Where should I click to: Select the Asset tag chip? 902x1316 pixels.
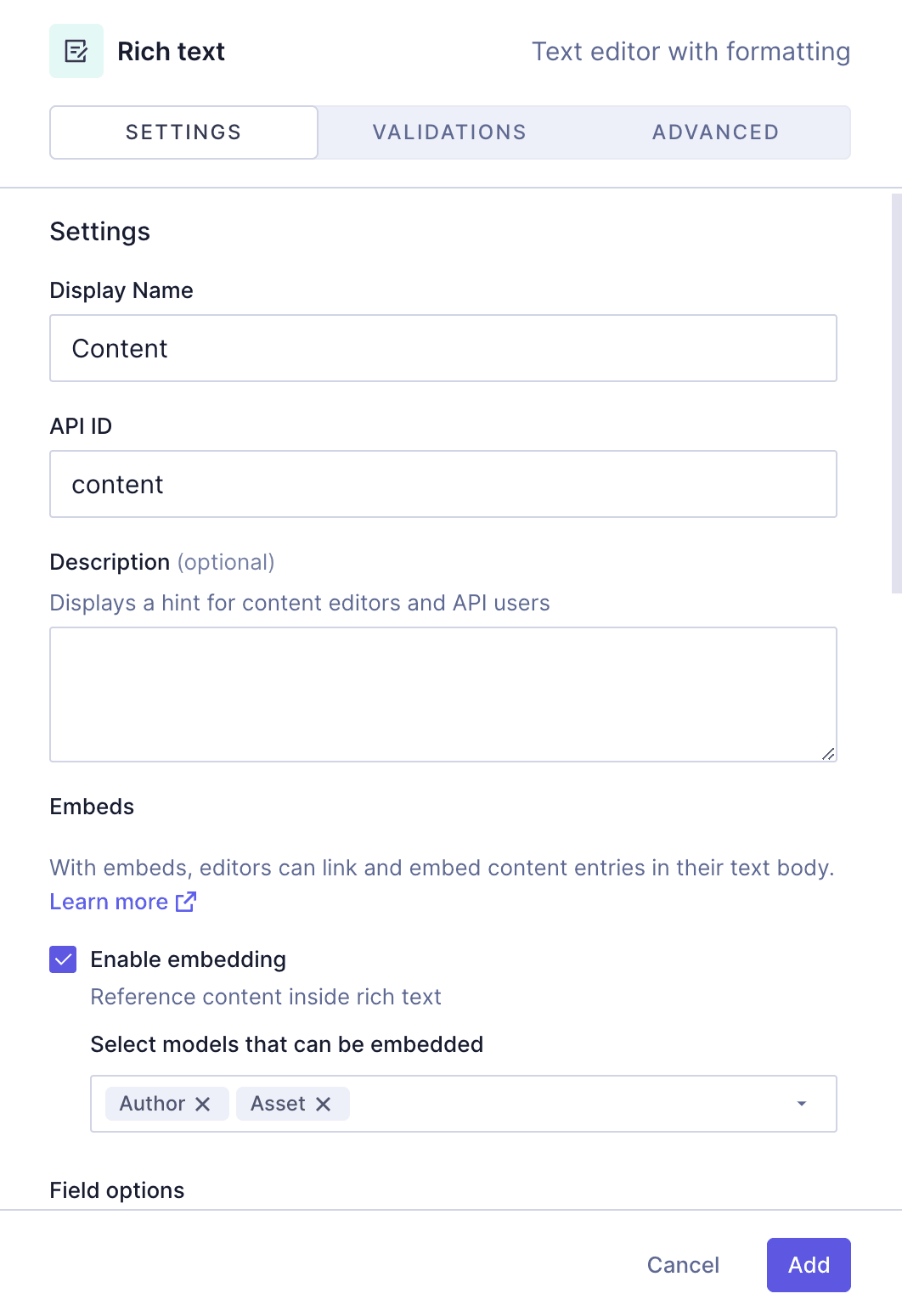pyautogui.click(x=276, y=1104)
